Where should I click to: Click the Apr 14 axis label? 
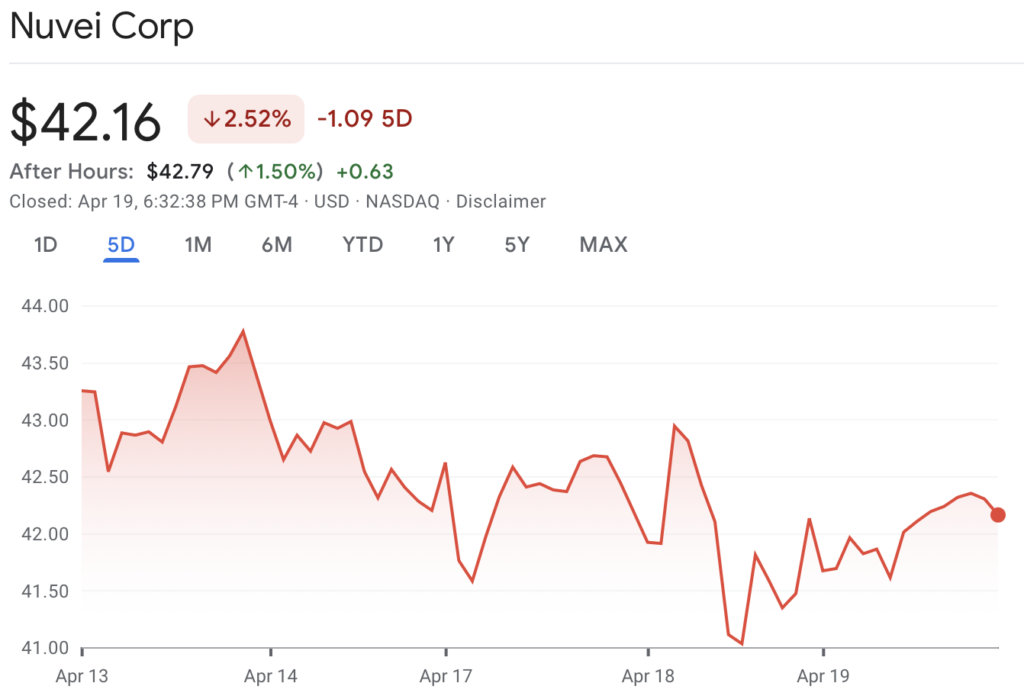(272, 677)
